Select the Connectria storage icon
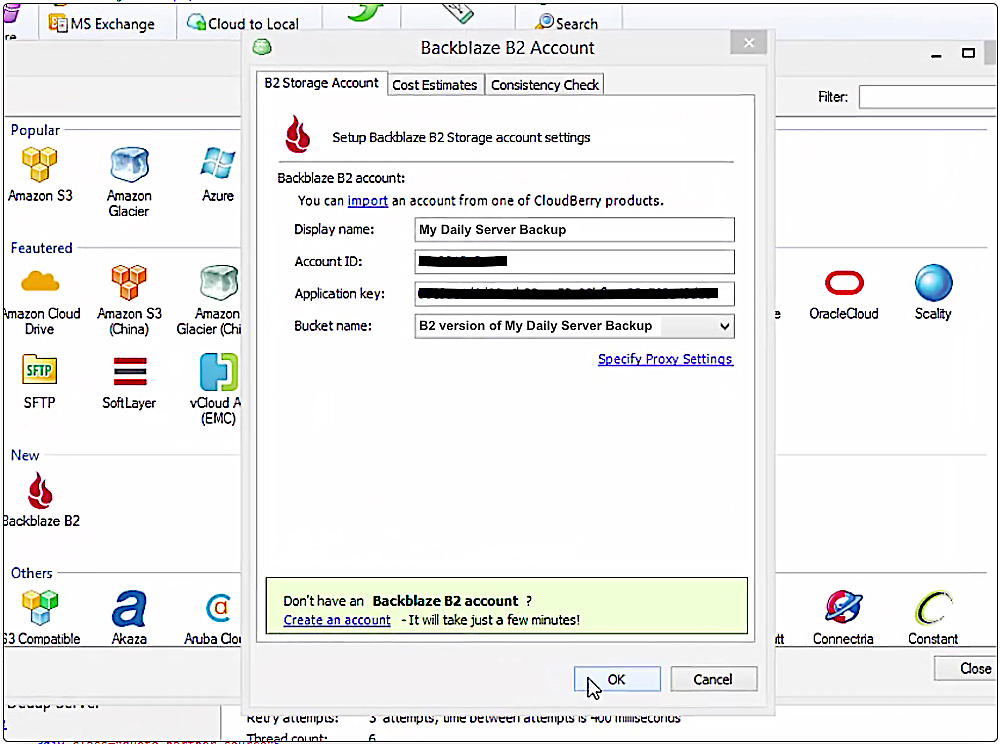This screenshot has height=744, width=1000. [x=843, y=607]
